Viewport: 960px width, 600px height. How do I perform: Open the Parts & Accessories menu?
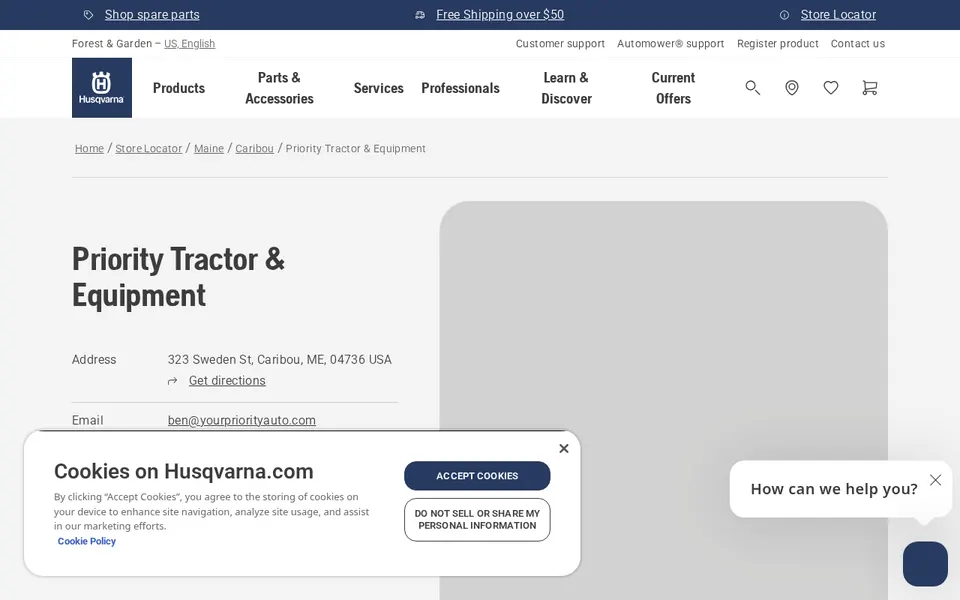[x=279, y=88]
